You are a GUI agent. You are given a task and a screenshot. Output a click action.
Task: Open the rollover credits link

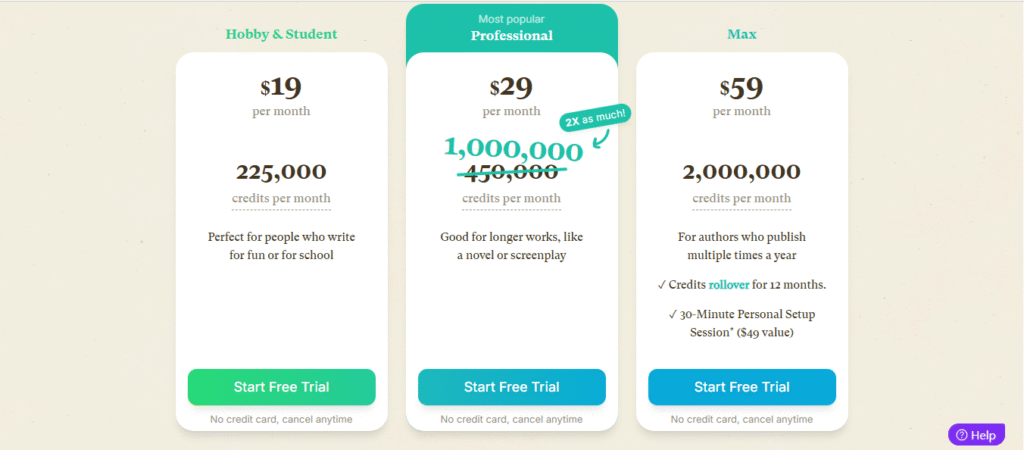(x=729, y=285)
